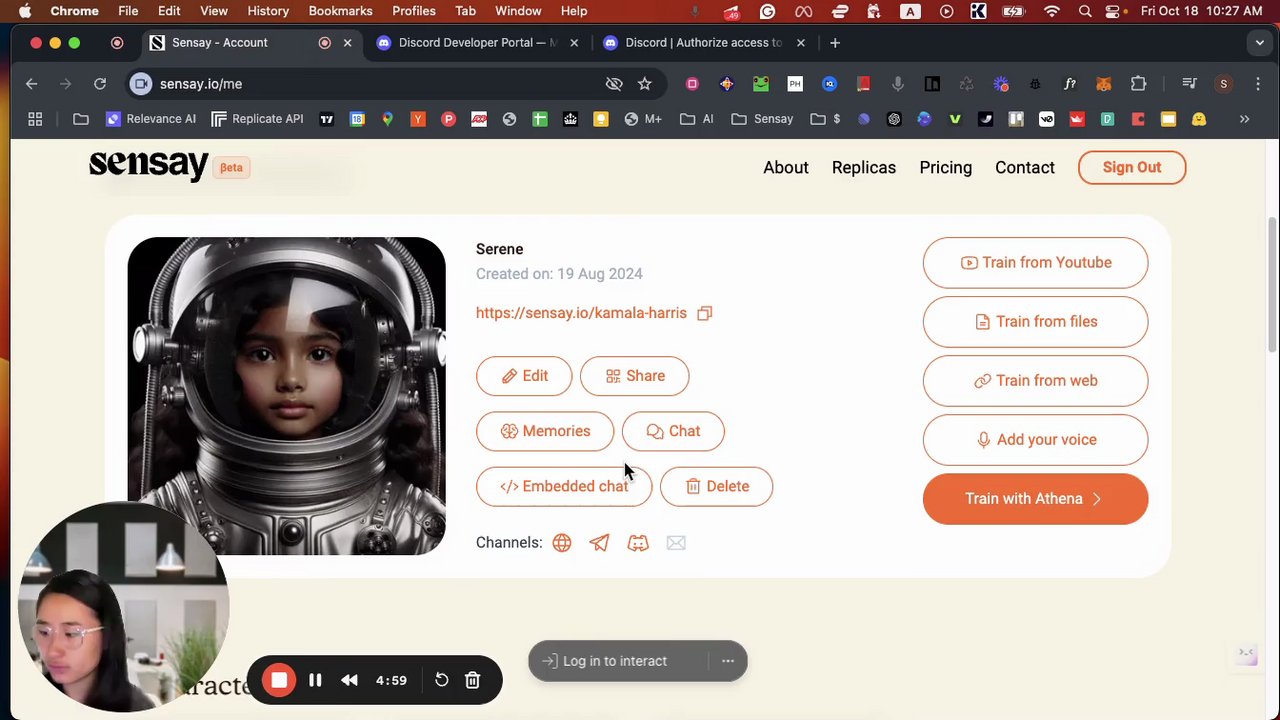Viewport: 1280px width, 720px height.
Task: Open the web channel globe icon
Action: pyautogui.click(x=562, y=543)
